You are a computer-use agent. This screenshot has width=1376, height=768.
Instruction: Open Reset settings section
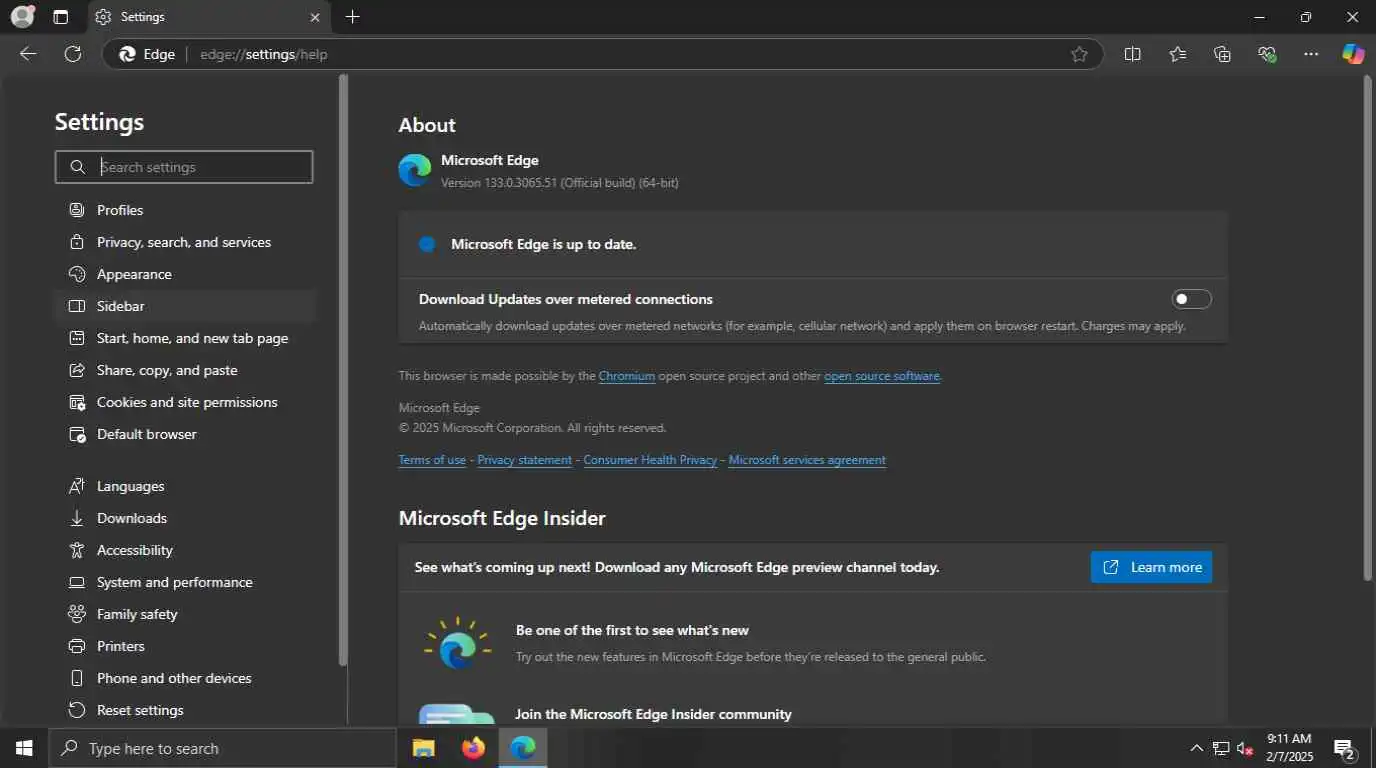[x=185, y=710]
